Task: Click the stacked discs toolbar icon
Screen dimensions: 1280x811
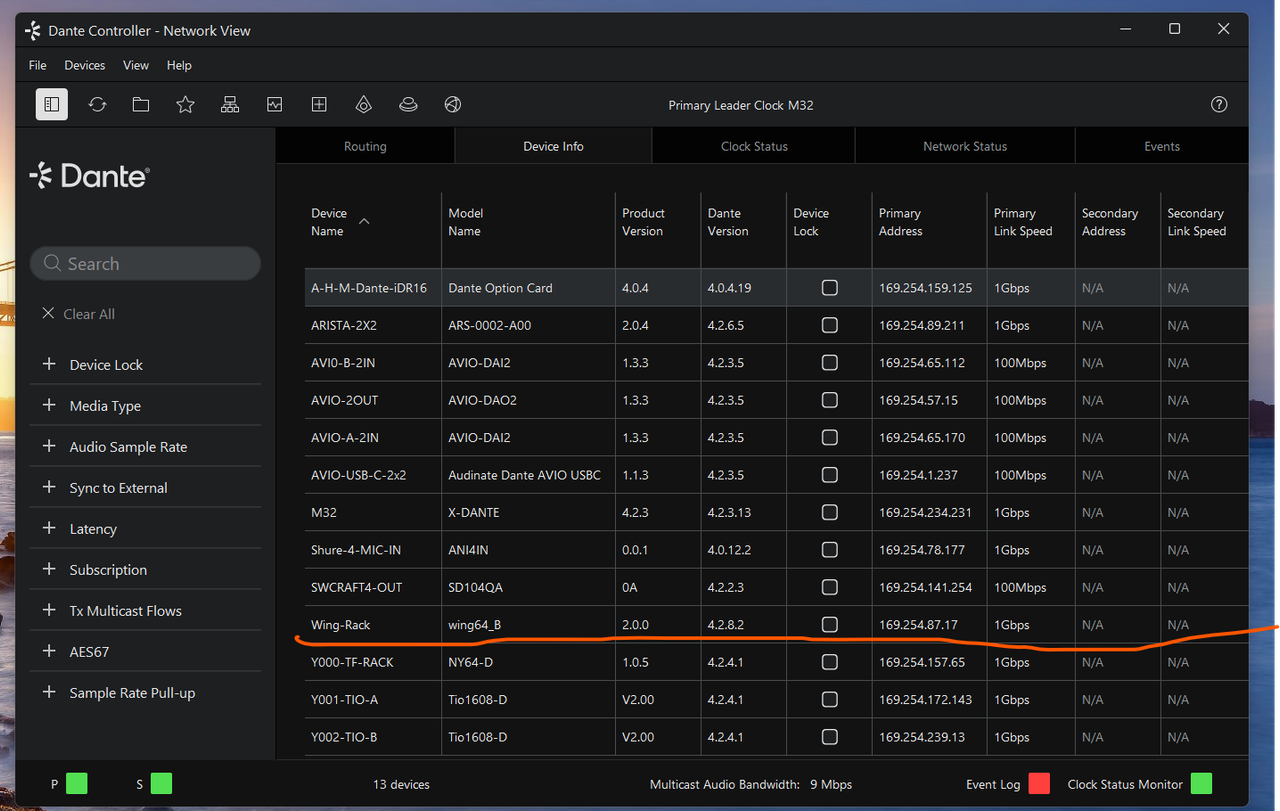Action: (408, 104)
